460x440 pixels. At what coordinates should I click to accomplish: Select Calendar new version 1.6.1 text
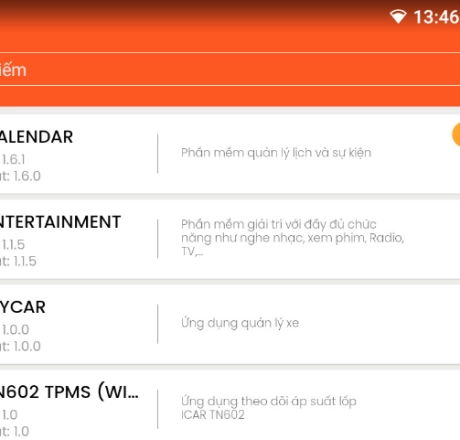click(x=13, y=160)
